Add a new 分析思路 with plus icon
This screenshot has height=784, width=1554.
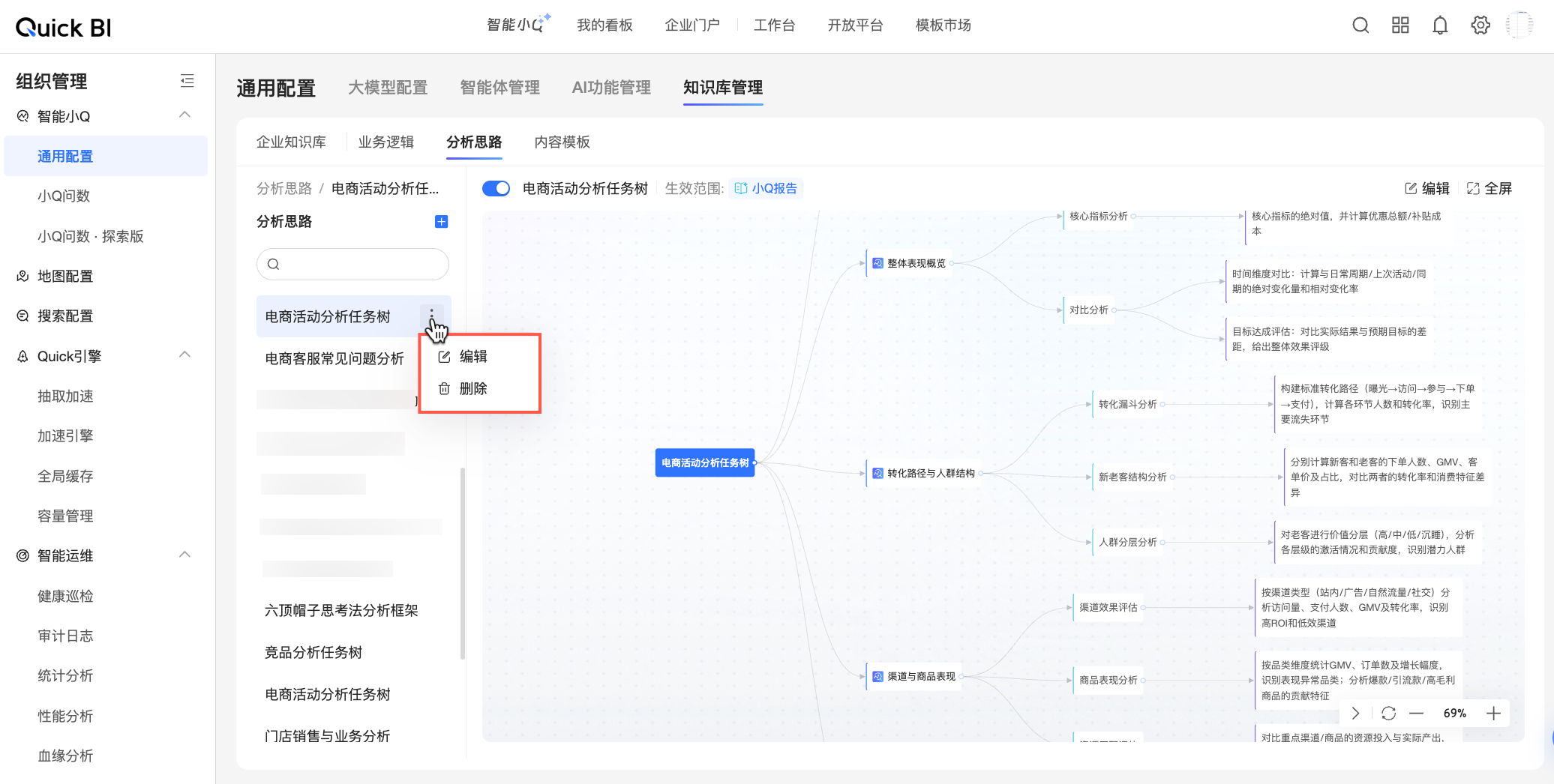point(442,221)
